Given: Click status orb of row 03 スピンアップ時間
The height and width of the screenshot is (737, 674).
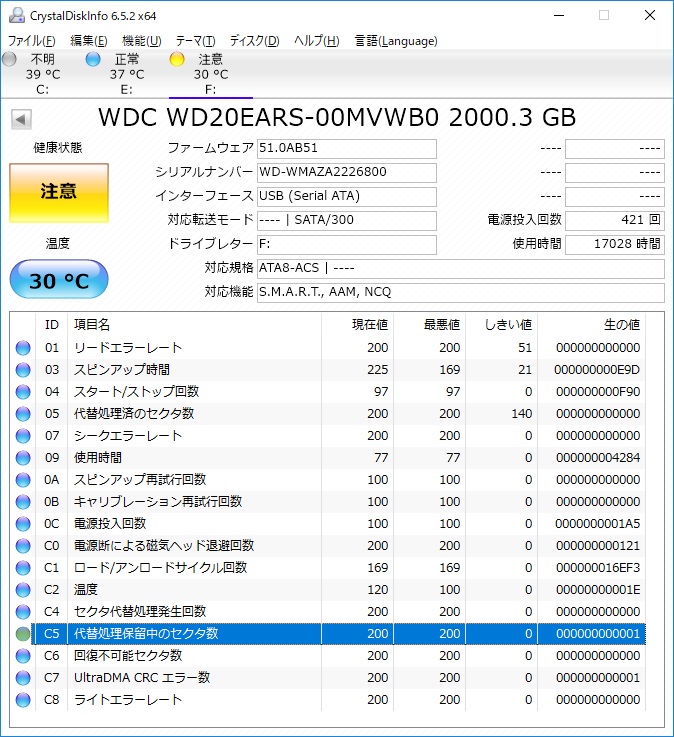Looking at the screenshot, I should click(23, 370).
